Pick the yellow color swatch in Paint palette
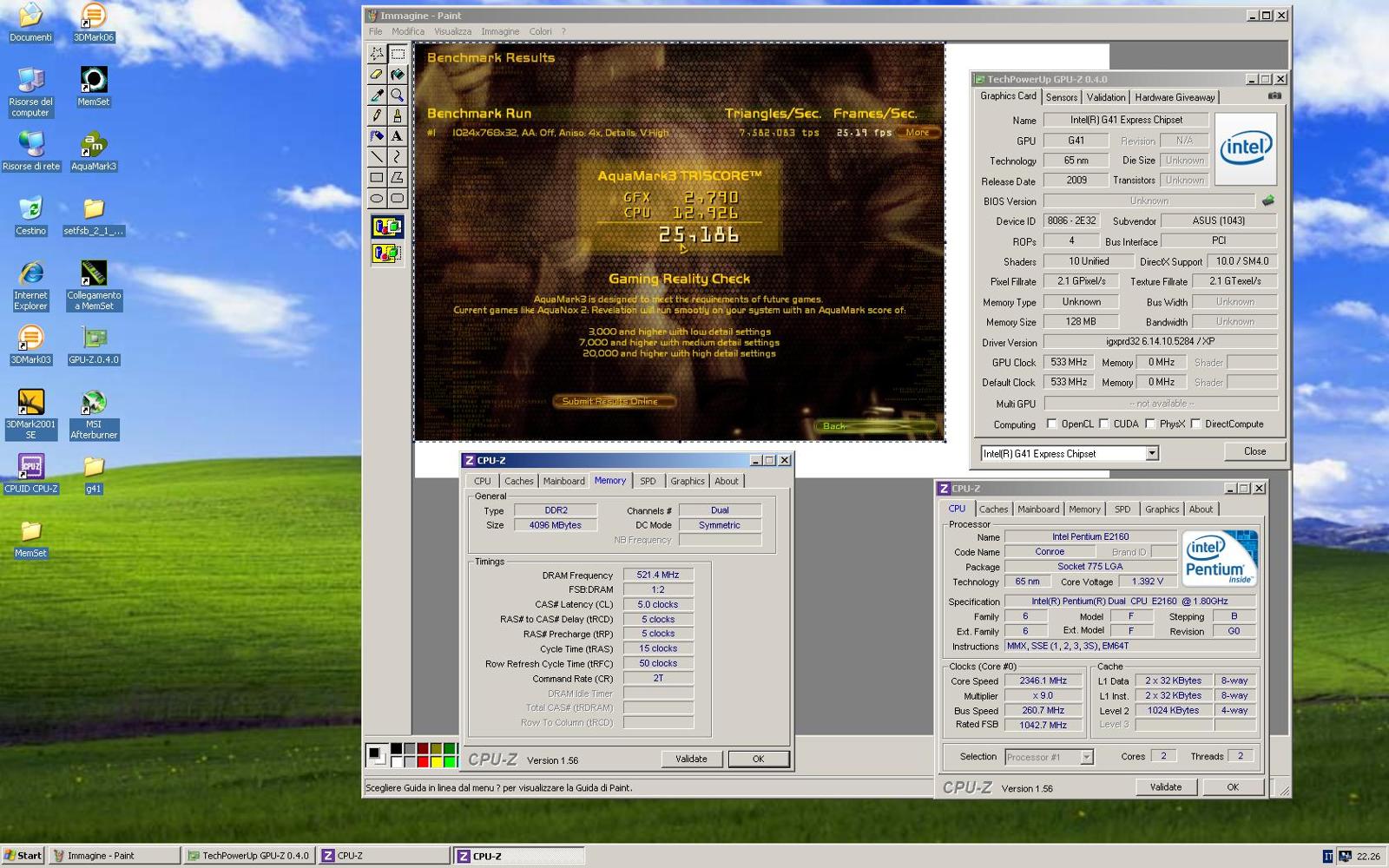Image resolution: width=1389 pixels, height=868 pixels. point(437,761)
